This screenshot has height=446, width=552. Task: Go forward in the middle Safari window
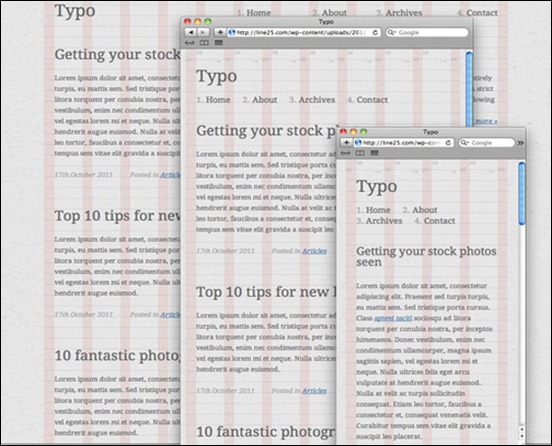pos(203,32)
